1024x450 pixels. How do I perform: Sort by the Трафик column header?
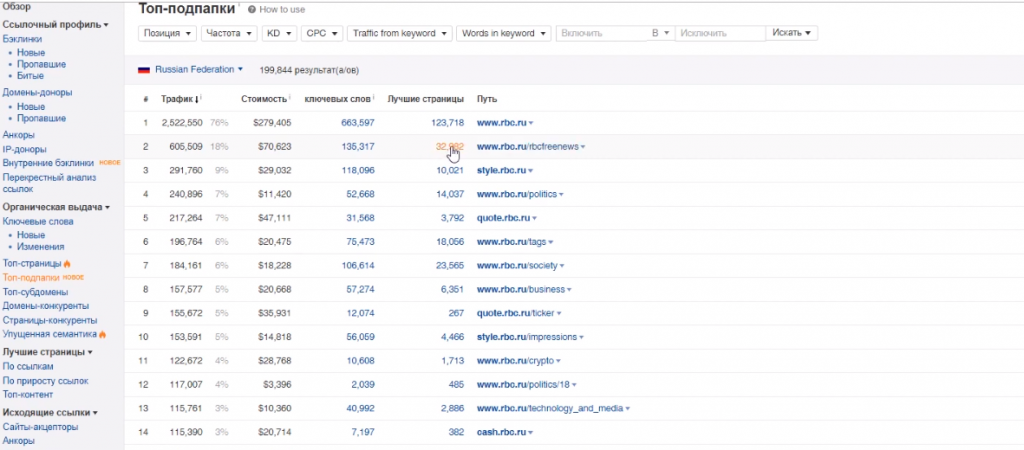click(x=180, y=99)
